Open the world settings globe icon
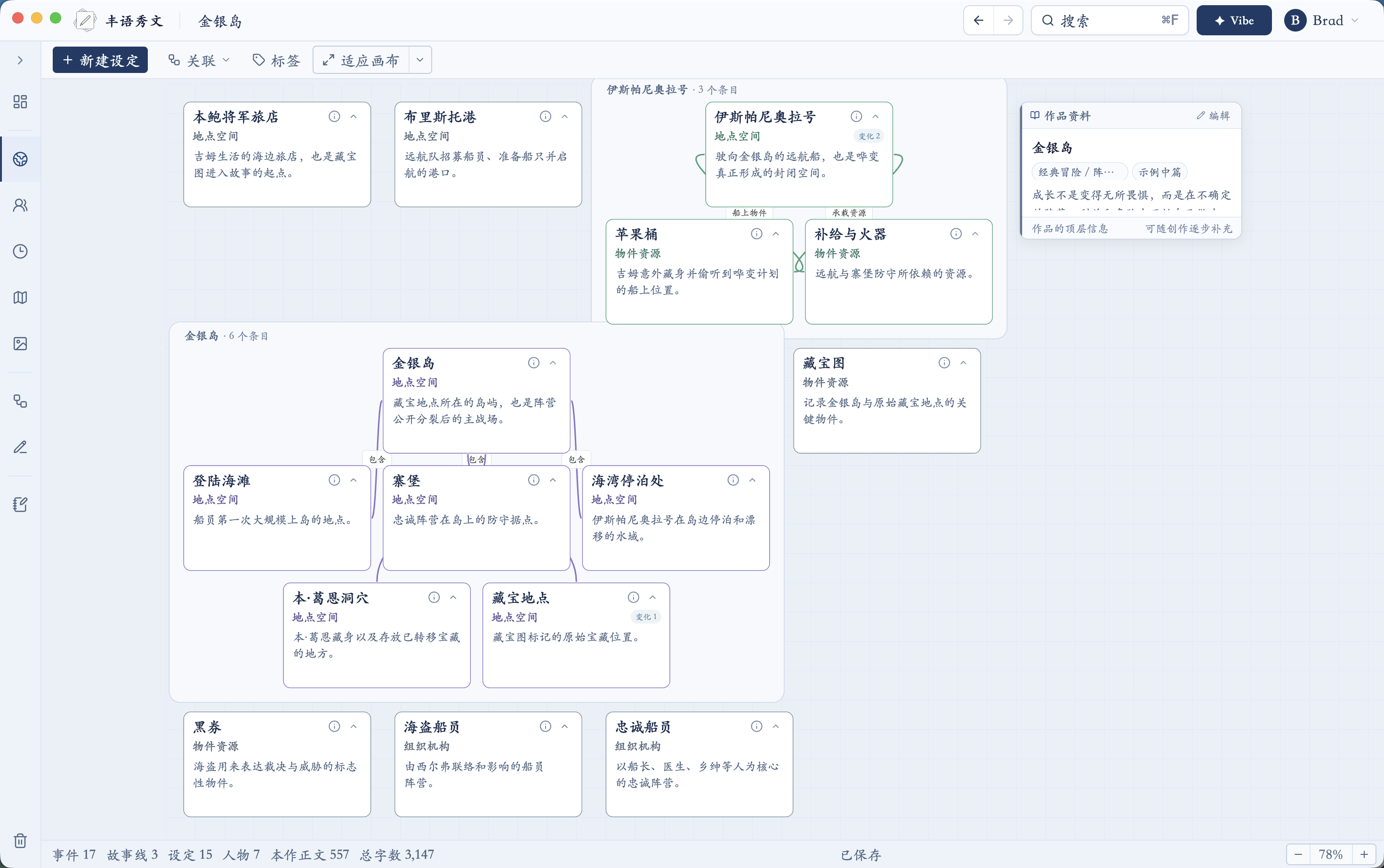This screenshot has height=868, width=1384. [x=20, y=159]
